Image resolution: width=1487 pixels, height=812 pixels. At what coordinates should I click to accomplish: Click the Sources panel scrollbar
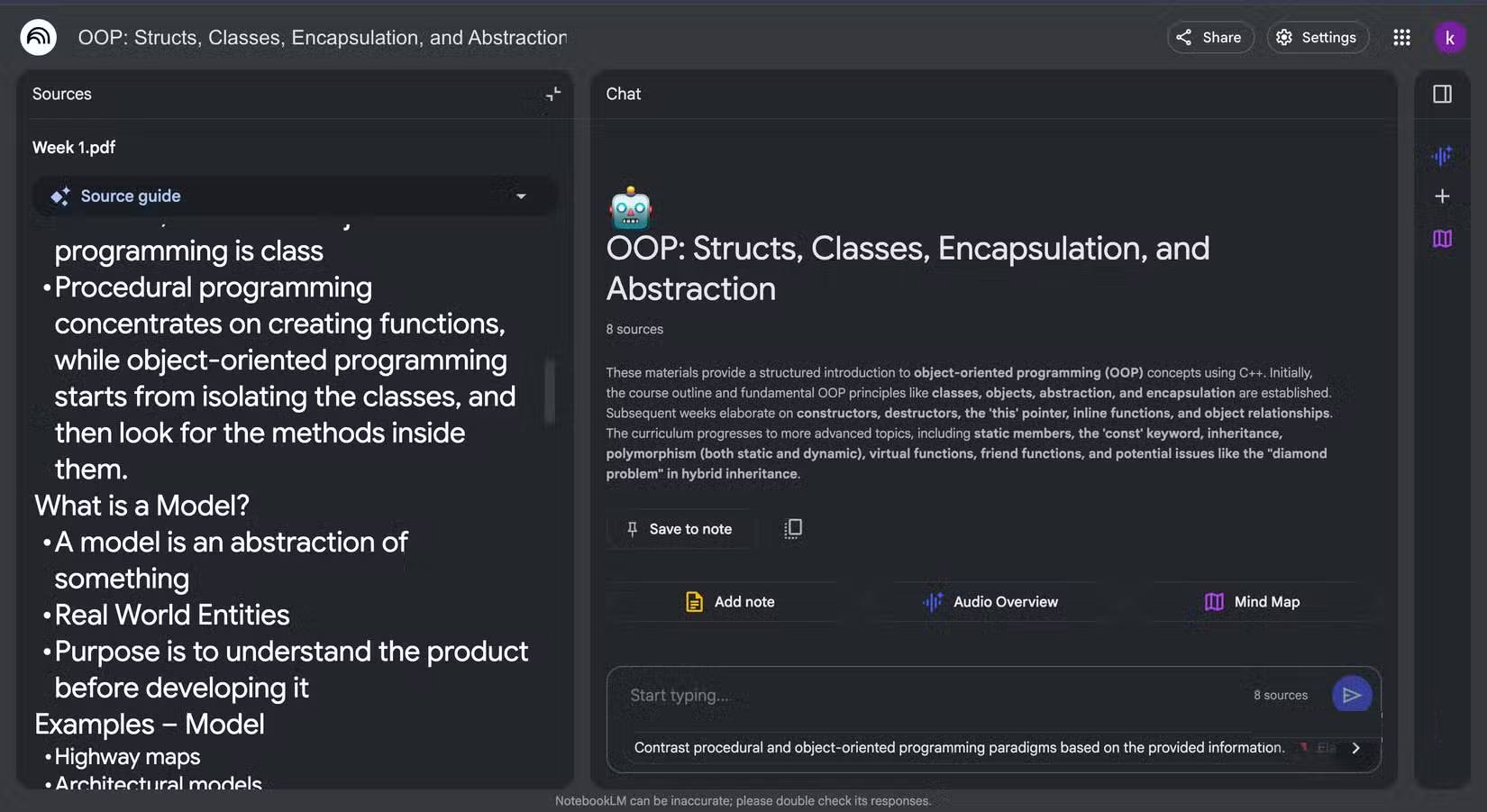[x=549, y=391]
